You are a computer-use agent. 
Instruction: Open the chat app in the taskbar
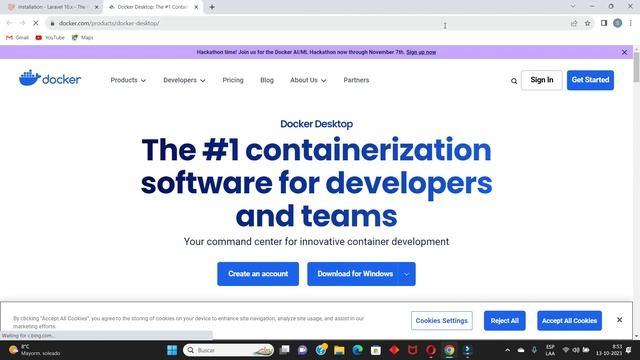point(302,350)
